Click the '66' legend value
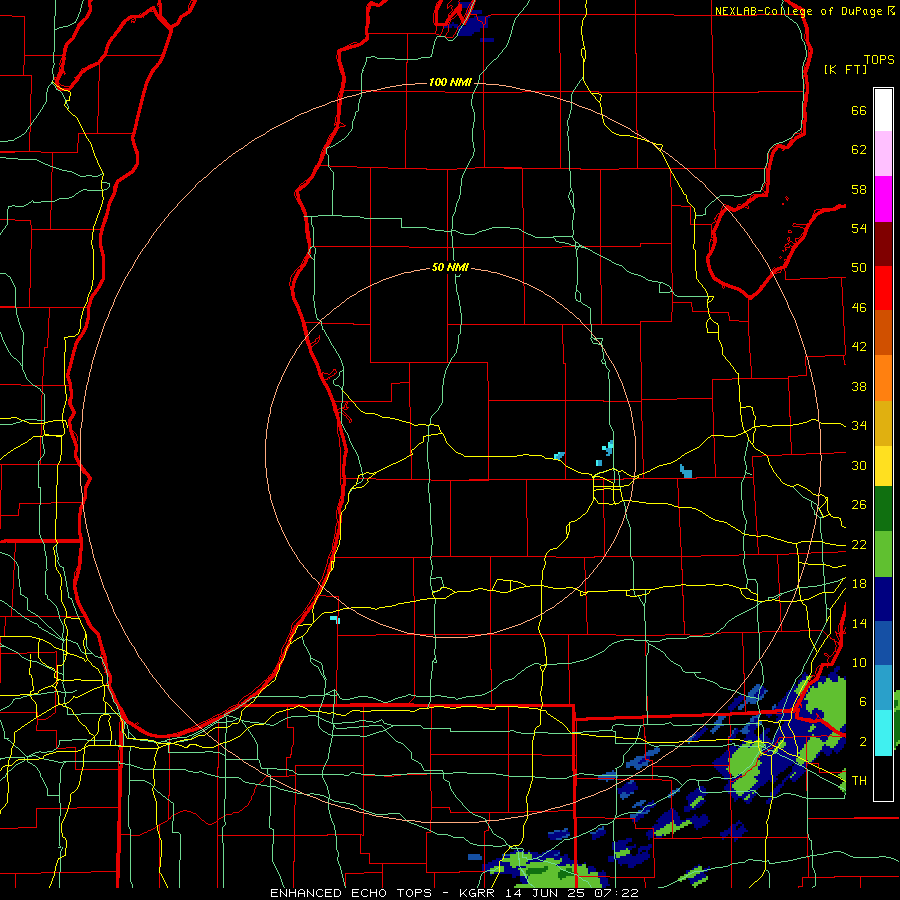The image size is (900, 900). [x=859, y=111]
